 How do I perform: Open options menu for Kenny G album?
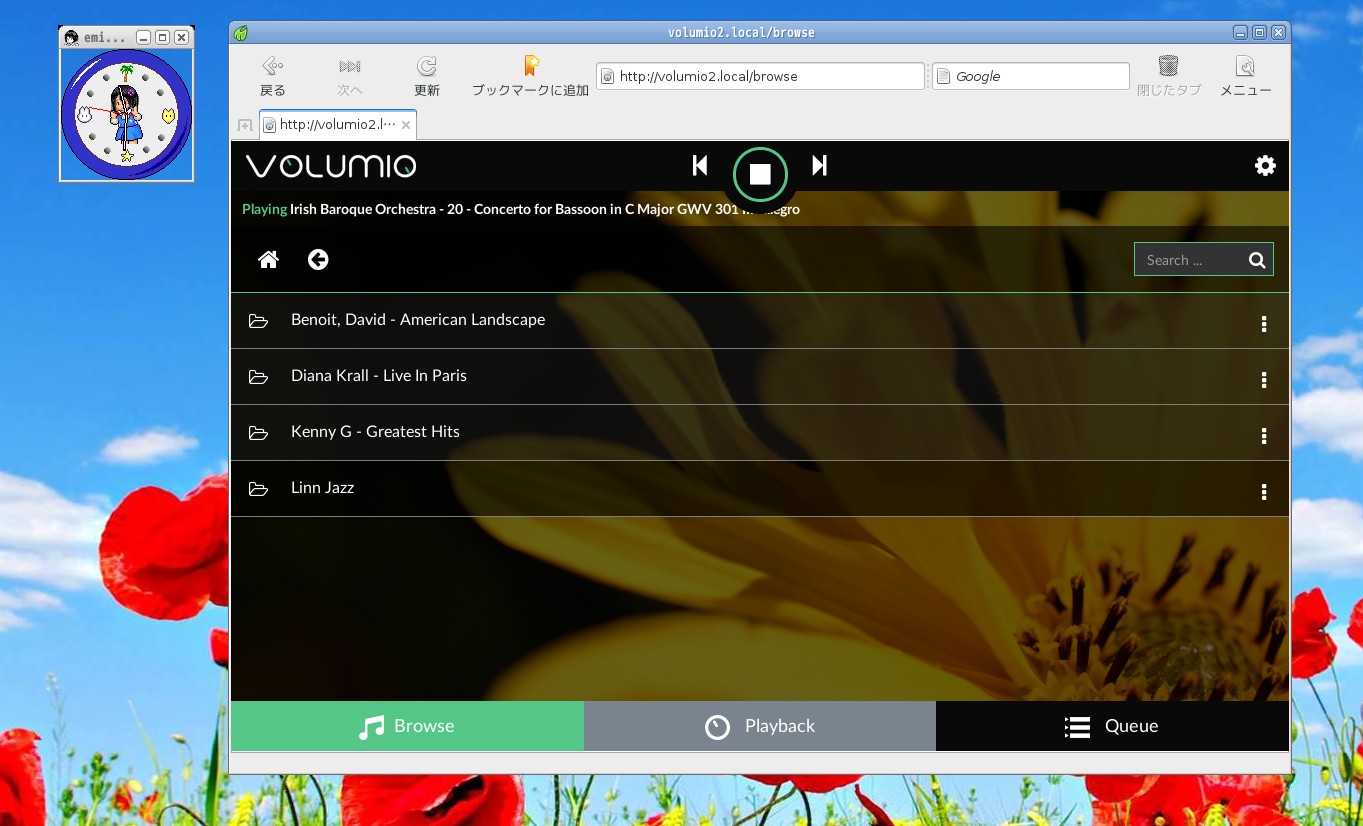click(x=1264, y=436)
